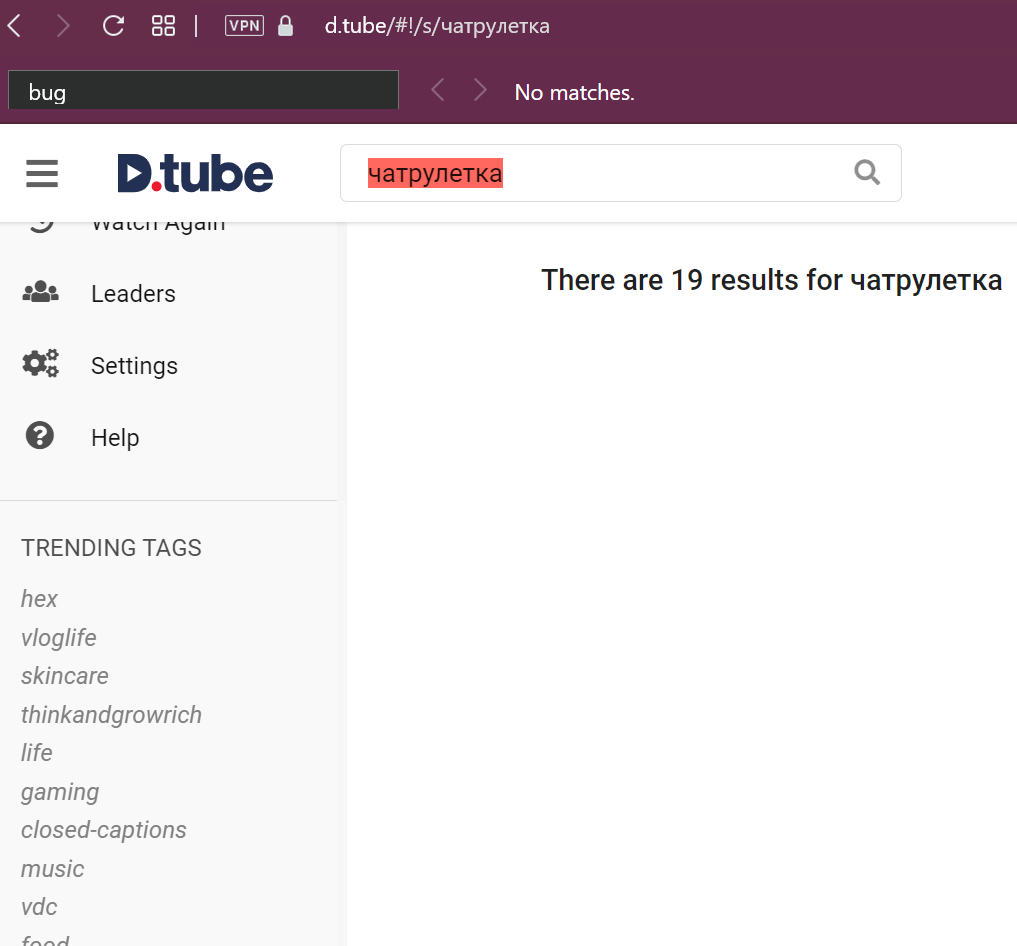Click the address bar URL field
The height and width of the screenshot is (946, 1017).
tap(436, 26)
